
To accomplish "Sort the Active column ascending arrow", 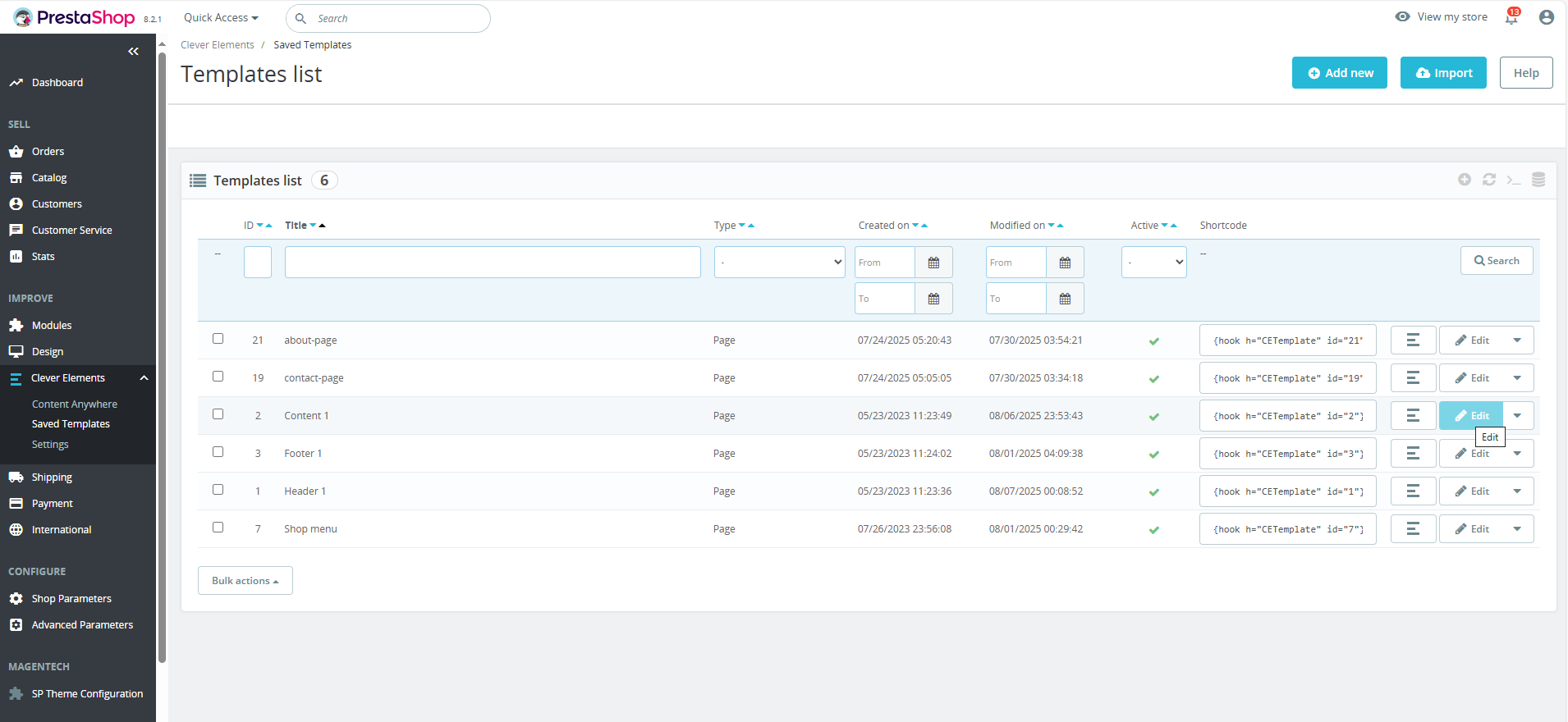I will 1174,226.
